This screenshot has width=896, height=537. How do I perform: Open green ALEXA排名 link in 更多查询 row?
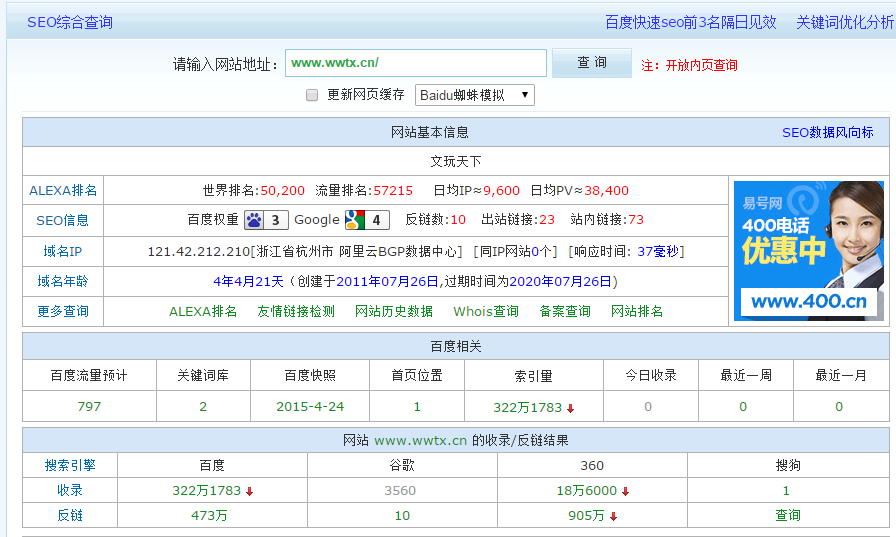[x=203, y=311]
